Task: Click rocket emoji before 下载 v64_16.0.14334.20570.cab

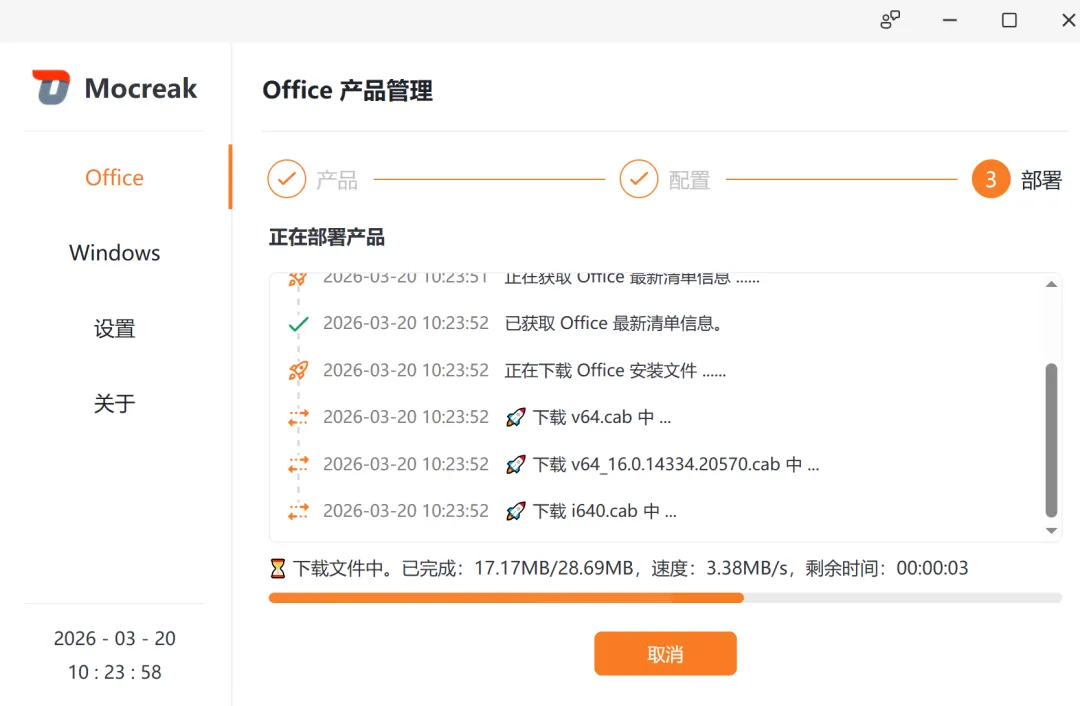Action: pos(516,464)
